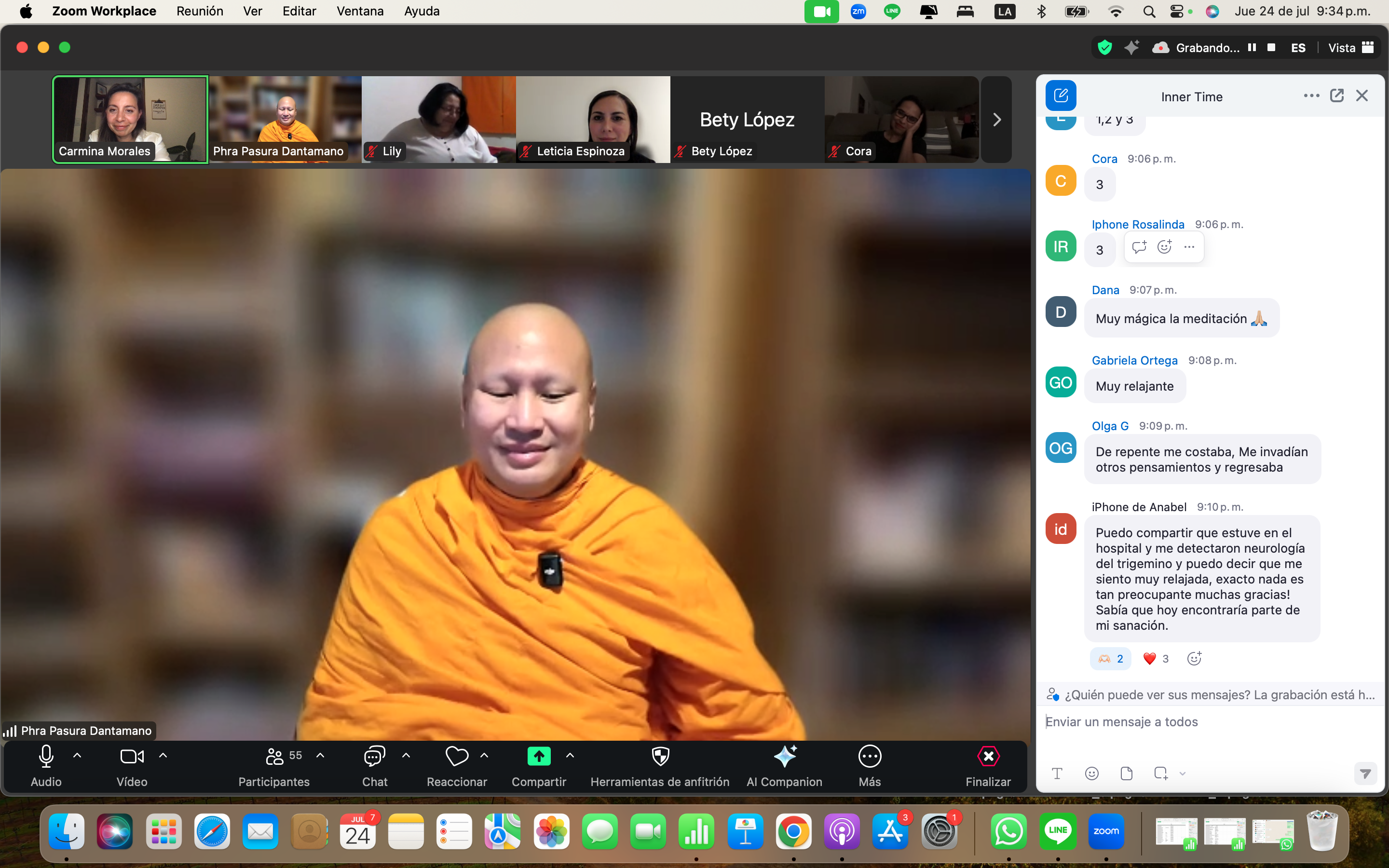
Task: Show next participants with the gallery arrow
Action: [x=996, y=120]
